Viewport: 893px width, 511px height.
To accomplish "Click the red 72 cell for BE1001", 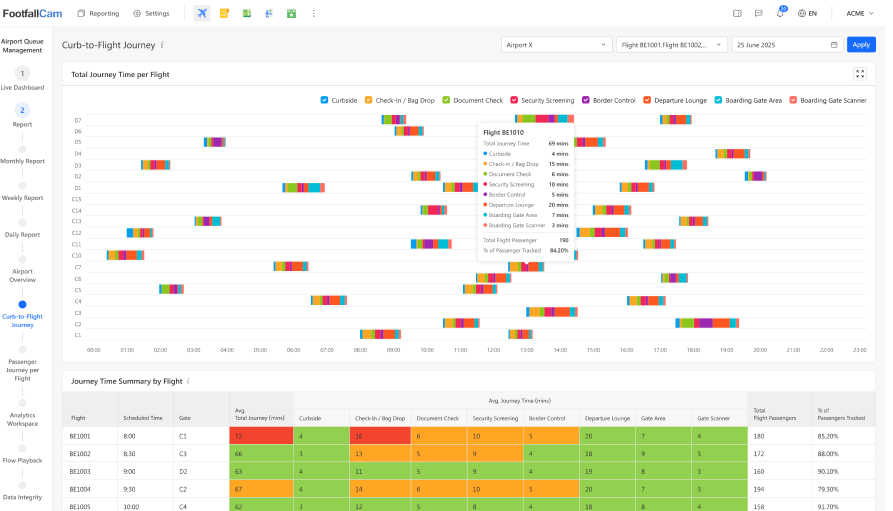I will point(261,436).
